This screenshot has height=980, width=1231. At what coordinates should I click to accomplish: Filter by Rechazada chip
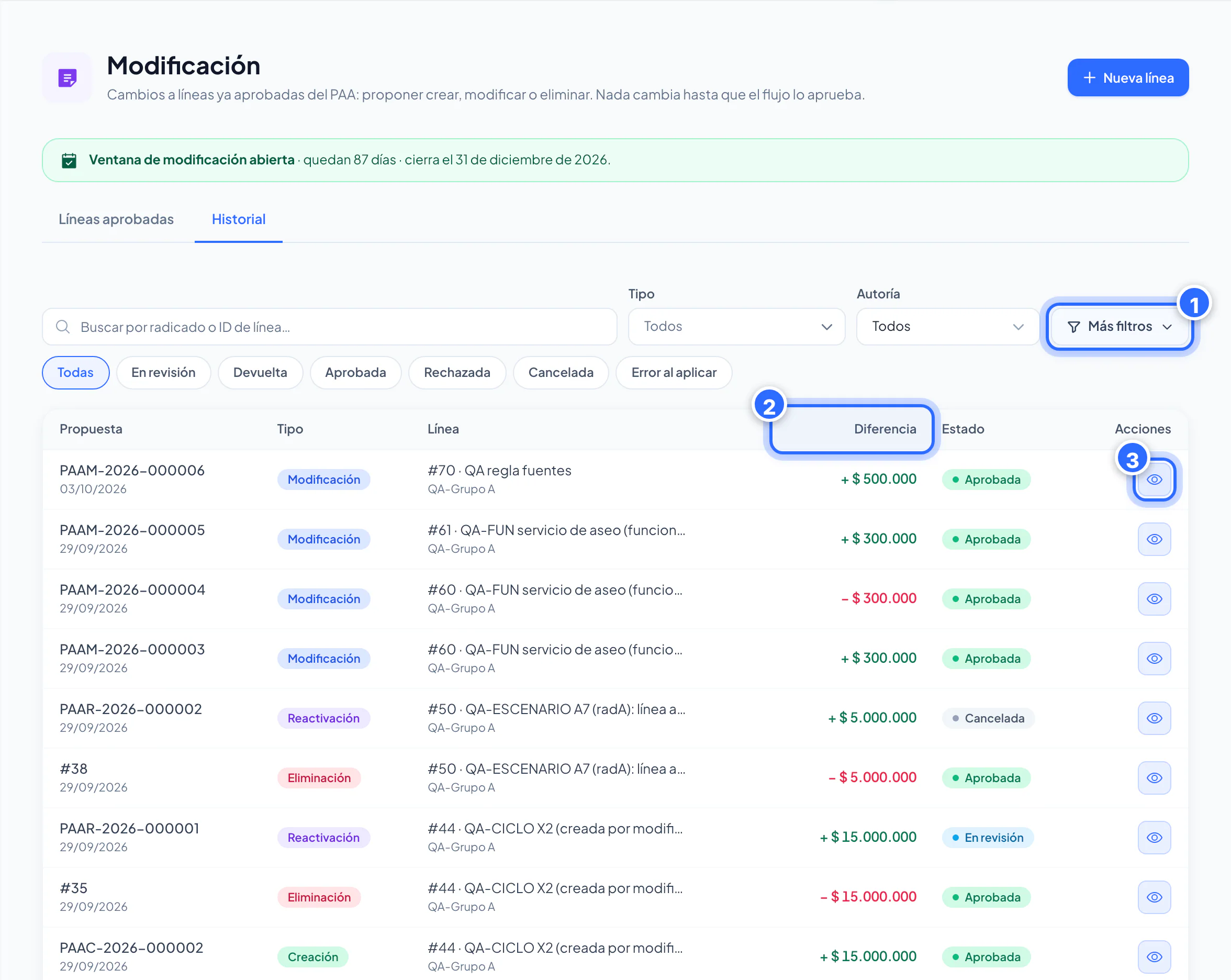pos(457,372)
